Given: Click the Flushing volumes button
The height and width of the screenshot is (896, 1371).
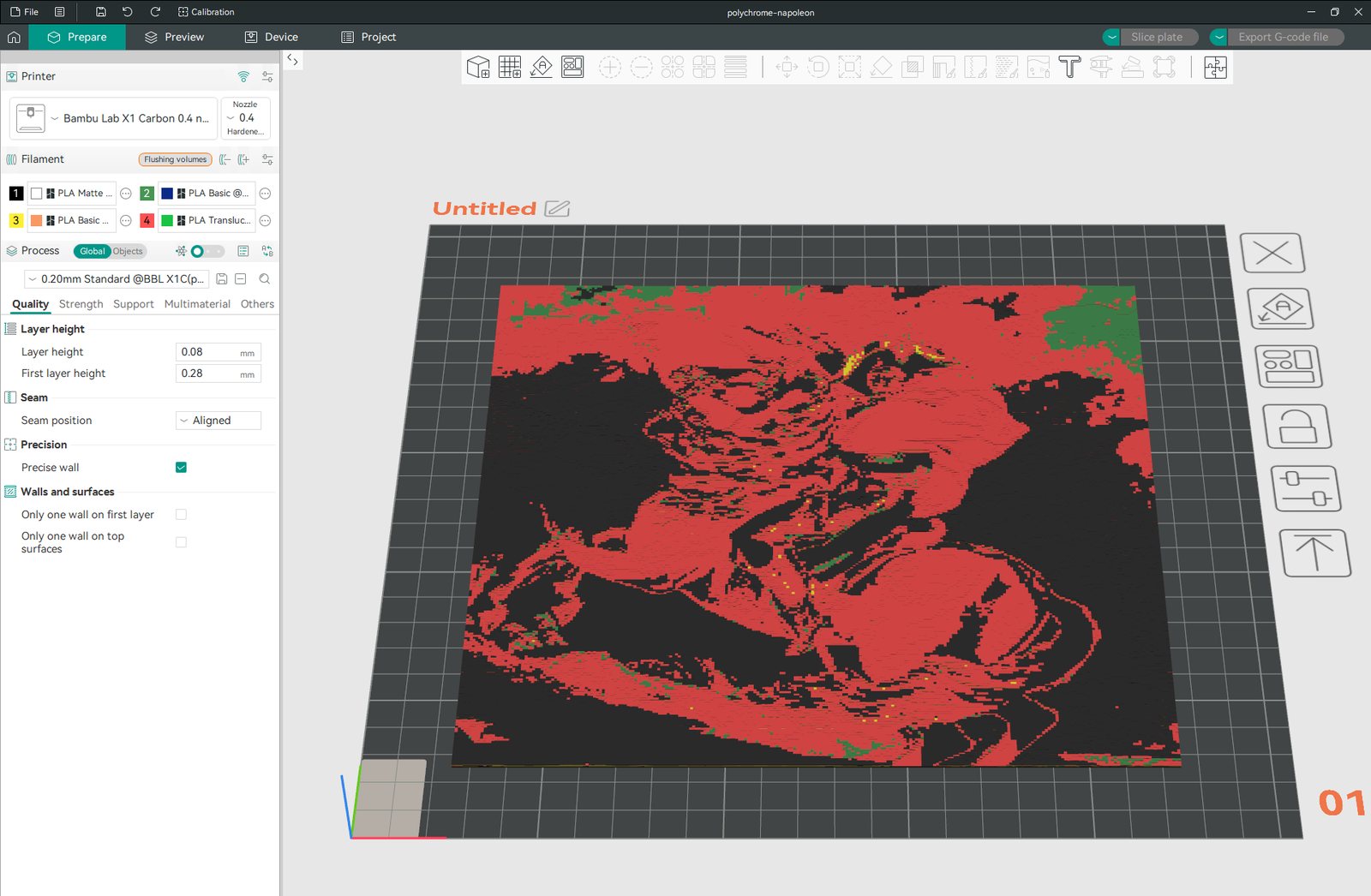Looking at the screenshot, I should click(175, 159).
